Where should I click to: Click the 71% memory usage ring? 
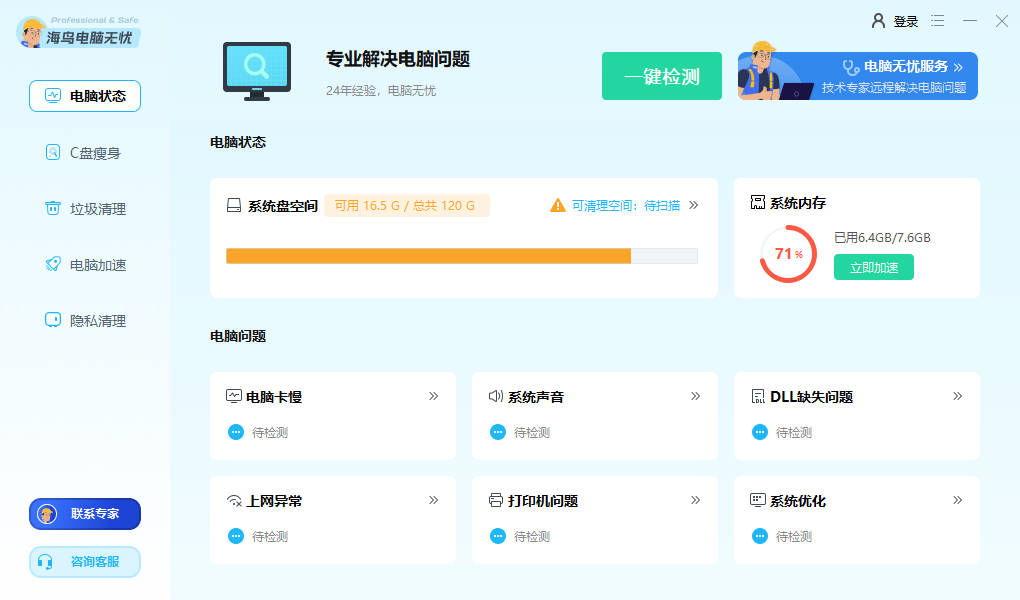[788, 254]
